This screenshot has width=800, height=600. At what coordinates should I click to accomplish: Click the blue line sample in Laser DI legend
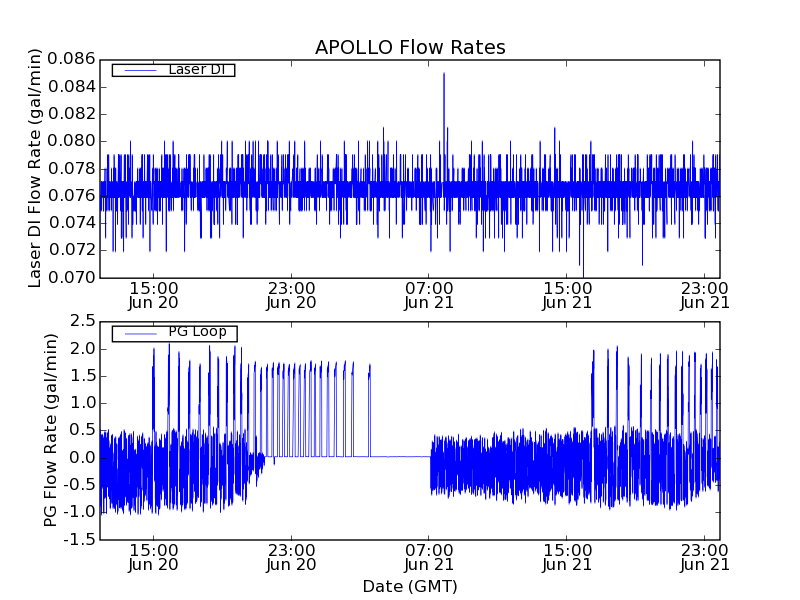[x=140, y=70]
